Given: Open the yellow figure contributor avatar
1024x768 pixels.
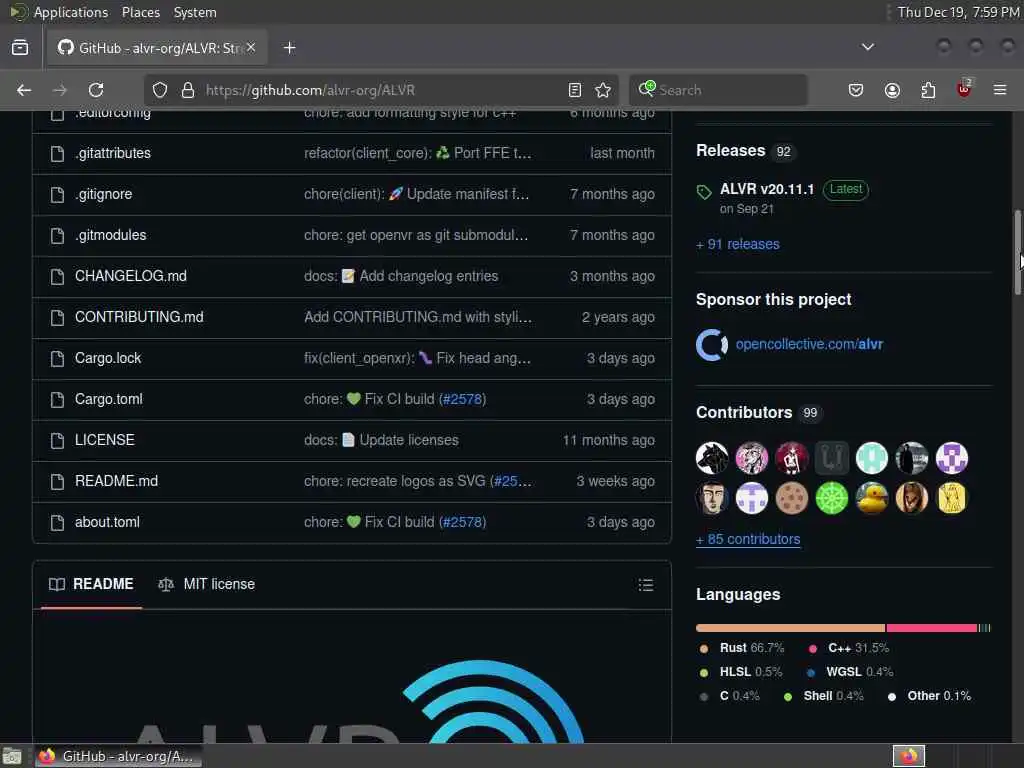Looking at the screenshot, I should click(x=952, y=498).
